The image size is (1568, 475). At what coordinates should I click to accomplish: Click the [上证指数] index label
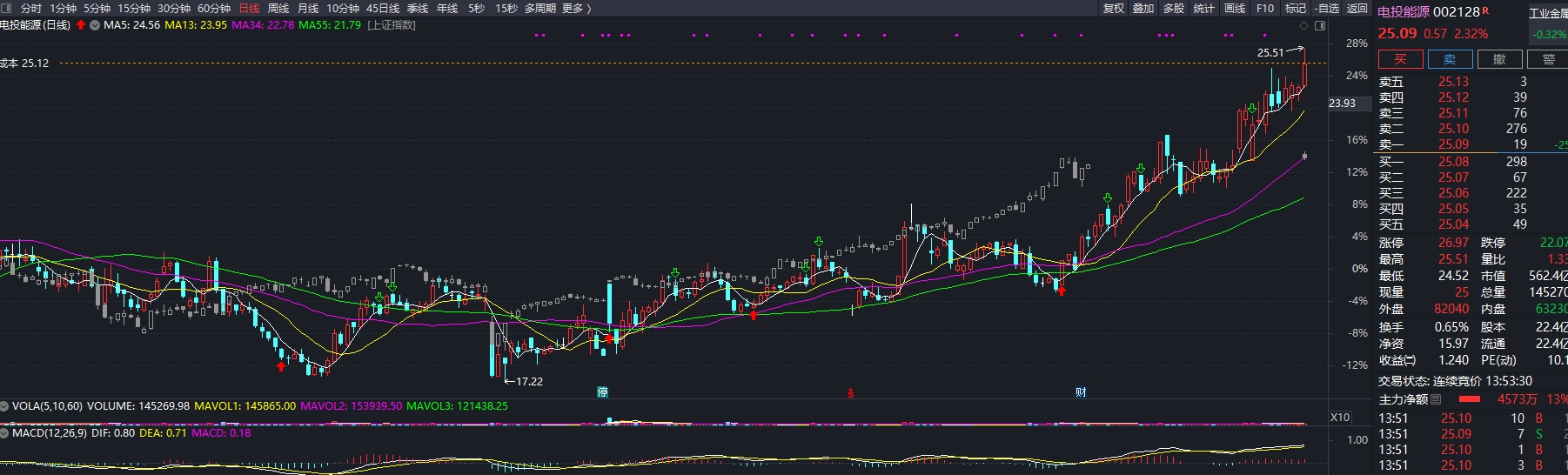click(392, 25)
